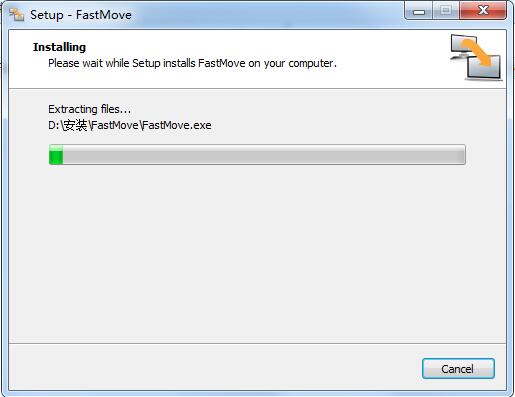
Task: Click the upper monitor in the header graphic
Action: [x=462, y=47]
